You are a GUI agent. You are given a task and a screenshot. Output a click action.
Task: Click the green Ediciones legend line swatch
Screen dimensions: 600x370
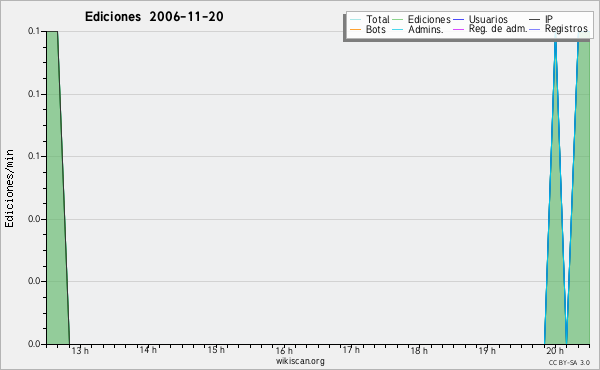[x=398, y=20]
